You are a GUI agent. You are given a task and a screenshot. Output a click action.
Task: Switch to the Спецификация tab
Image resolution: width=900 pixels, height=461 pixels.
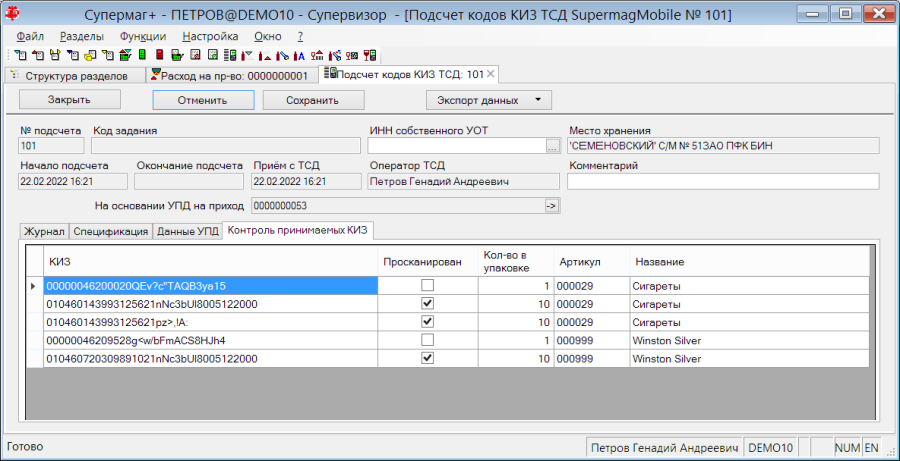tap(111, 231)
